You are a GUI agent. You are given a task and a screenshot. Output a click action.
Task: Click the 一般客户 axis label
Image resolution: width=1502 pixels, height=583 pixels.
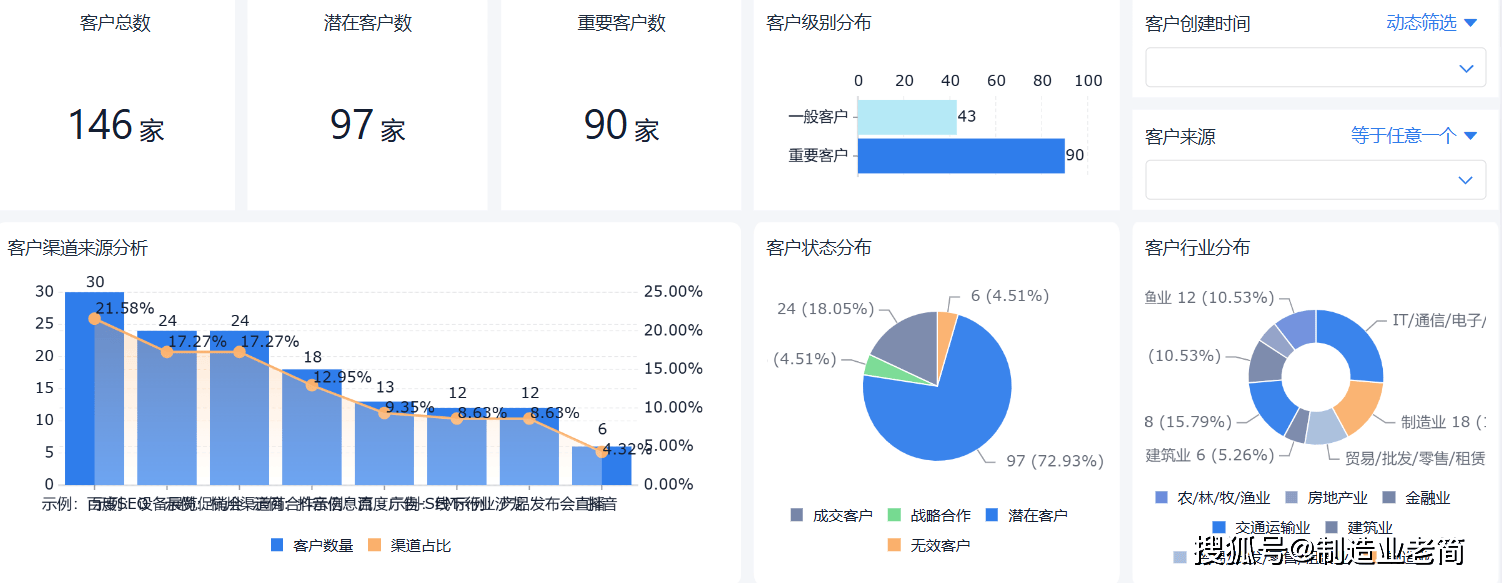(818, 117)
